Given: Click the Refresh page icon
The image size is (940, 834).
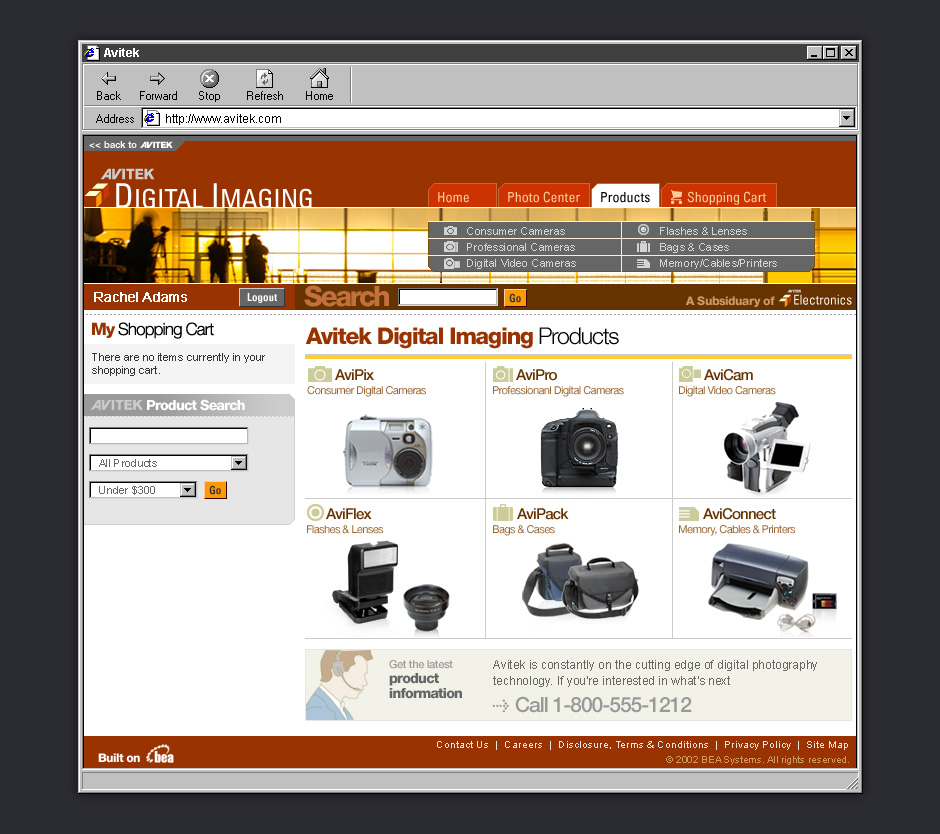Looking at the screenshot, I should tap(264, 79).
